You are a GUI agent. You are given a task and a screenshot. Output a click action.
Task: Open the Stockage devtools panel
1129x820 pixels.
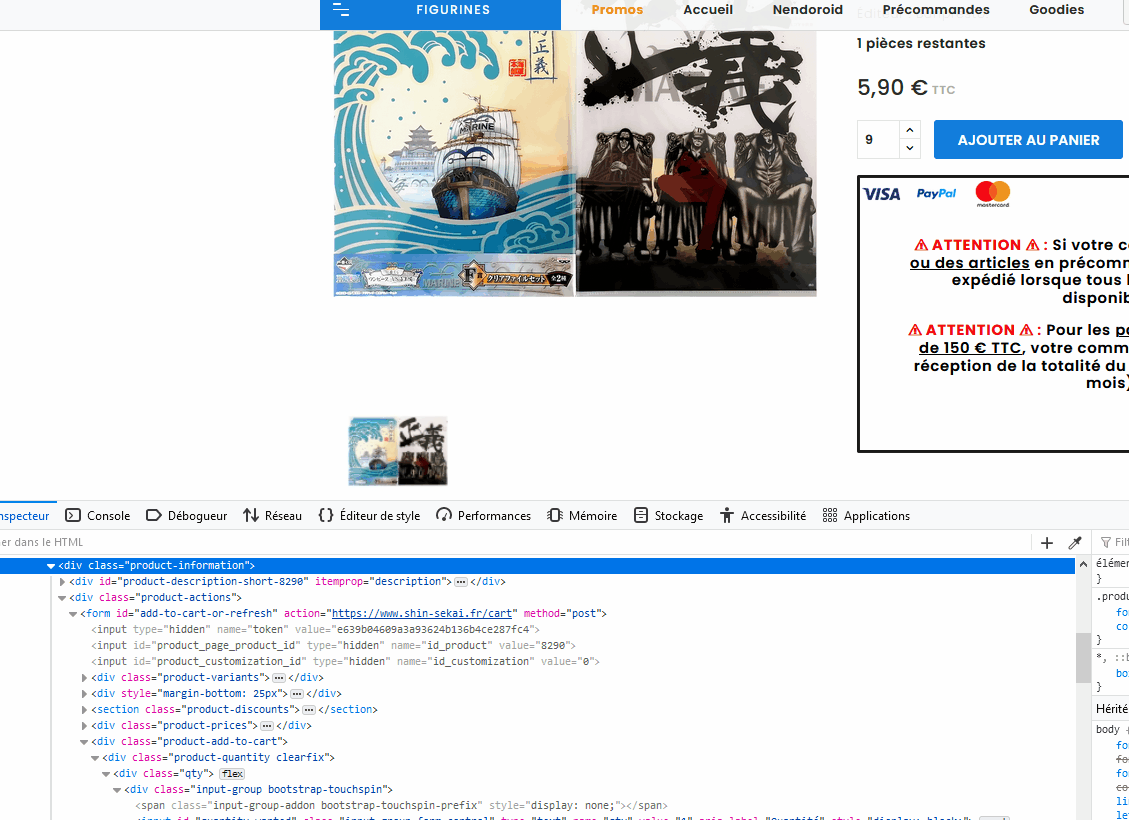pos(667,515)
